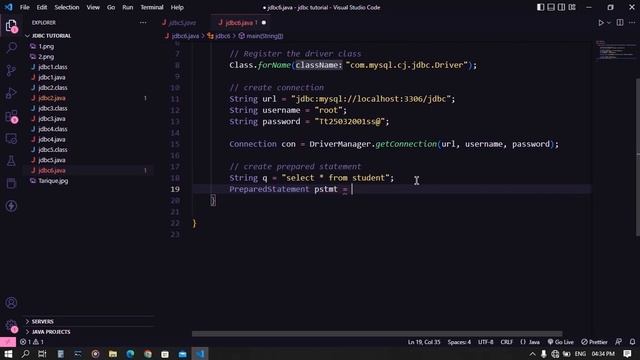Screen dimensions: 640x360
Task: Open jdbc1.class in the explorer
Action: coord(53,67)
